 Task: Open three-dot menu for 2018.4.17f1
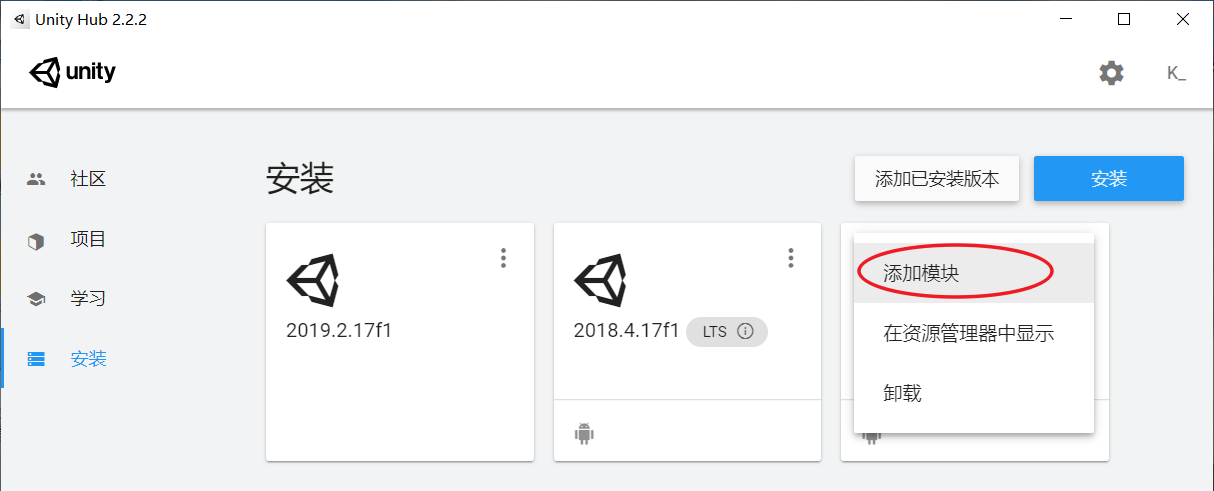pyautogui.click(x=790, y=258)
